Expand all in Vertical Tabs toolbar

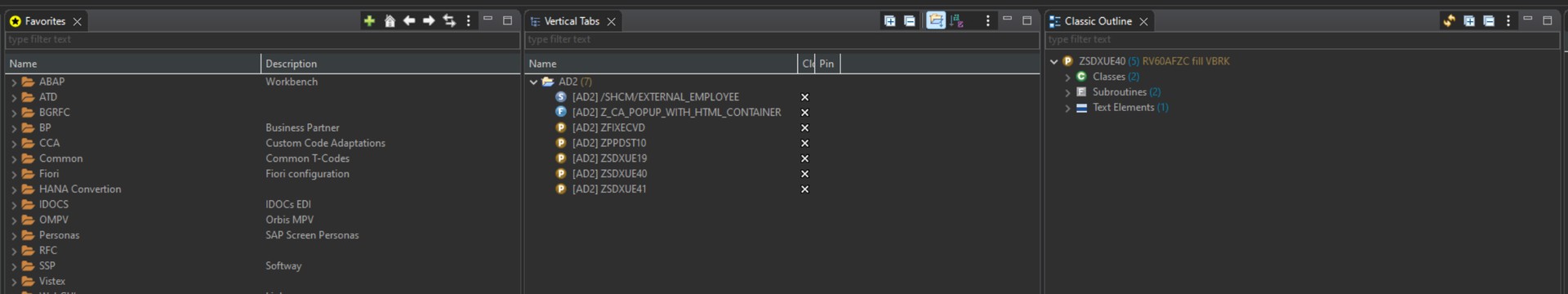click(890, 21)
